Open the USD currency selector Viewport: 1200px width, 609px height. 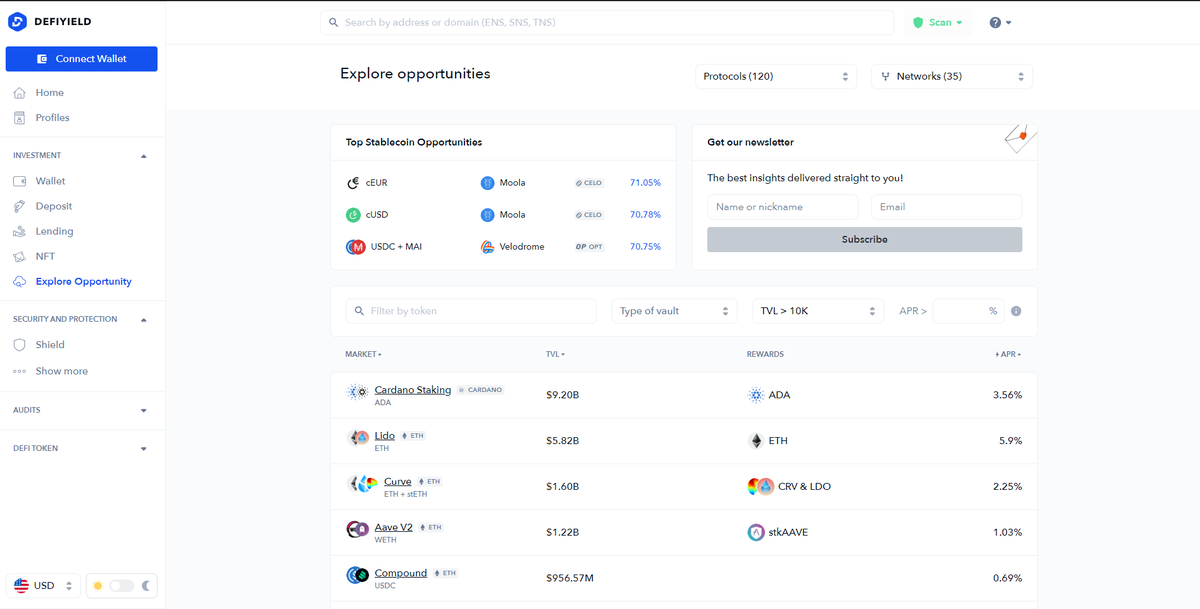44,586
